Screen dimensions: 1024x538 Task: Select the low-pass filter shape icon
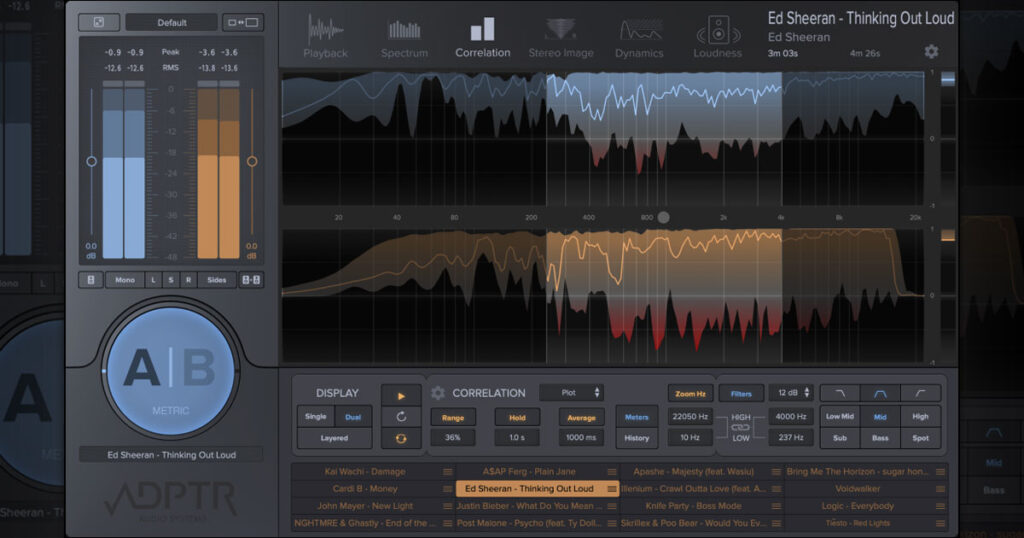pos(840,393)
